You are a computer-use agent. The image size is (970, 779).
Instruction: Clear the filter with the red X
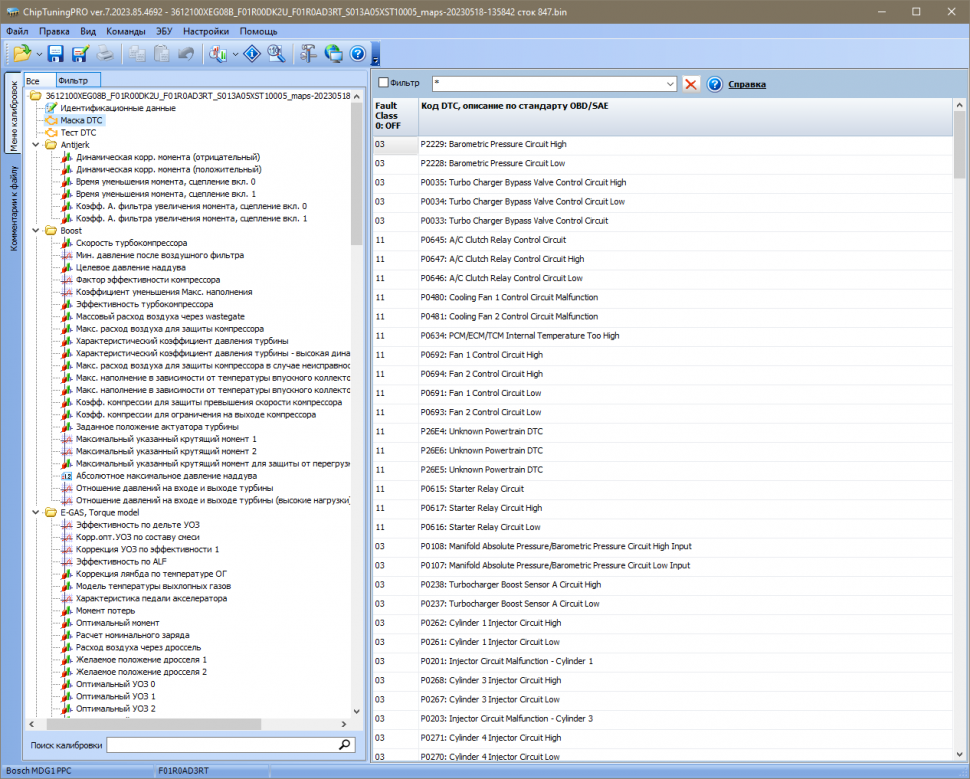click(691, 84)
